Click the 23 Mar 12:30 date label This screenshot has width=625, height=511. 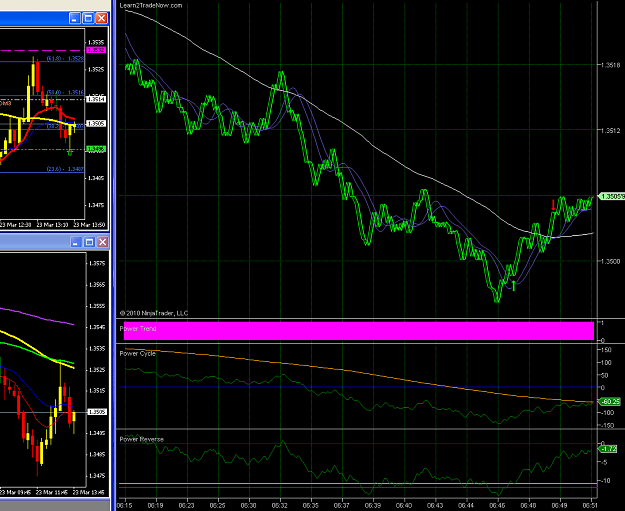coord(15,225)
